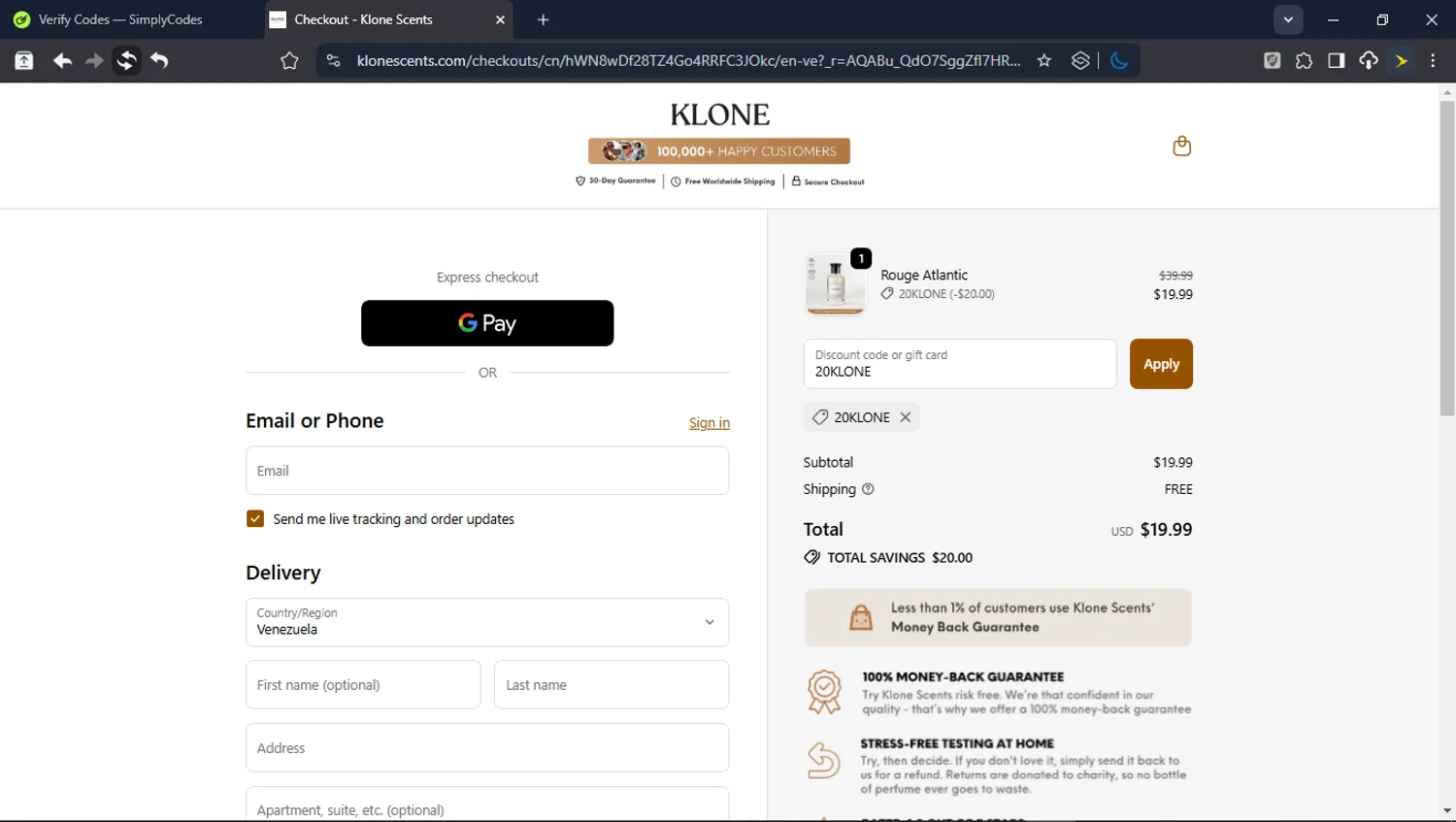This screenshot has width=1456, height=822.
Task: Click the 100,000+ Happy Customers banner
Action: click(x=719, y=150)
